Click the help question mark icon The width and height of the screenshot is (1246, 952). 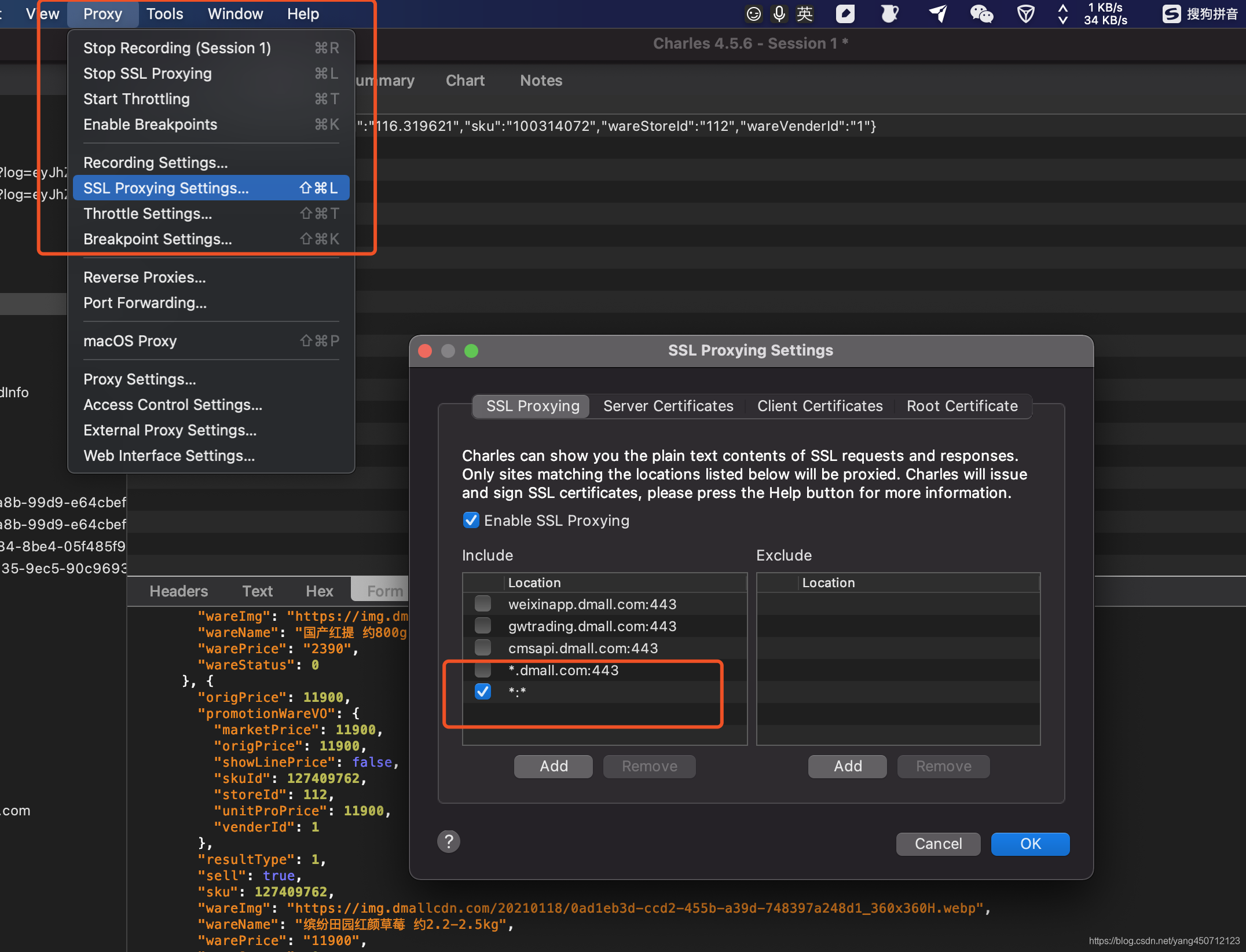pyautogui.click(x=448, y=841)
